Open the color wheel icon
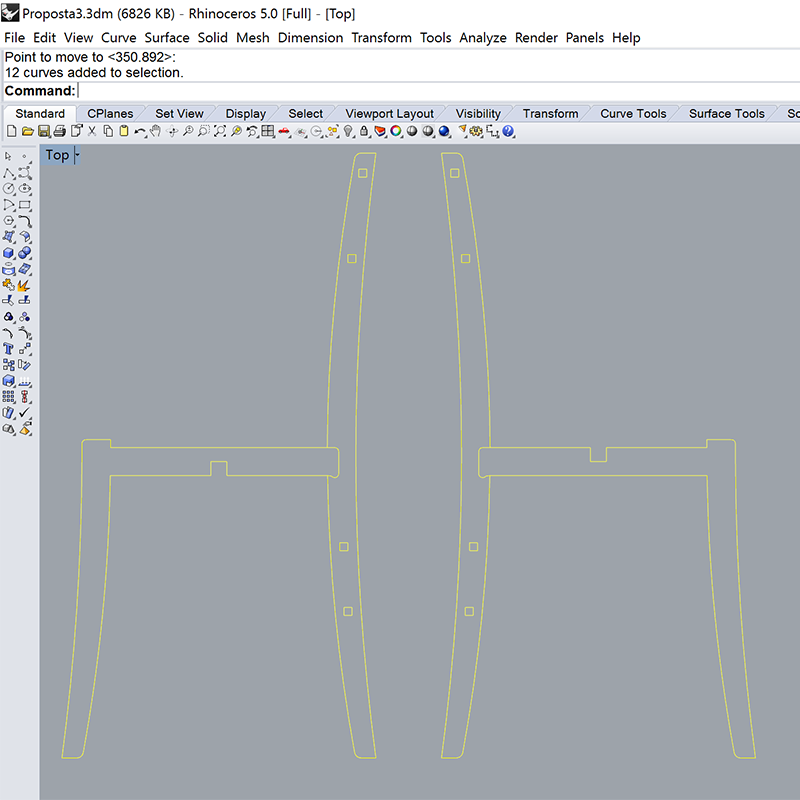The width and height of the screenshot is (800, 800). pyautogui.click(x=396, y=131)
